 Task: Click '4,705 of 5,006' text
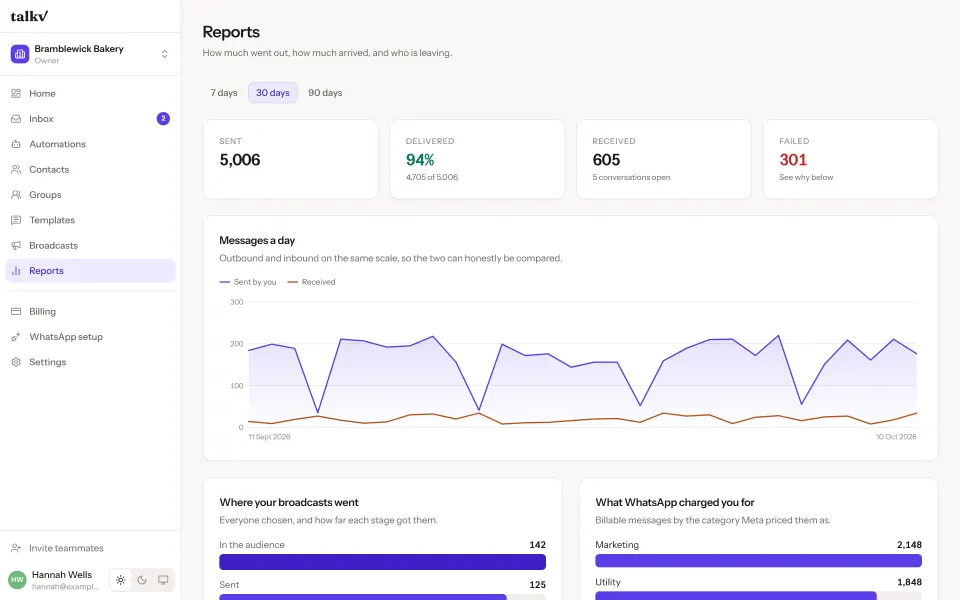tap(432, 178)
